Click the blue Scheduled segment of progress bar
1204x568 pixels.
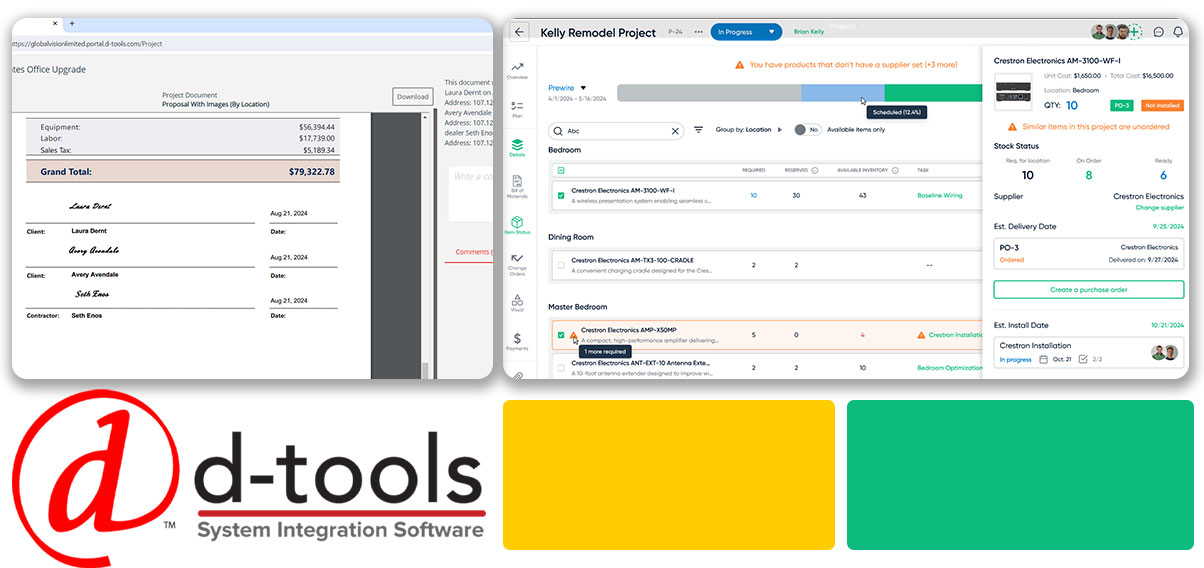pos(842,93)
